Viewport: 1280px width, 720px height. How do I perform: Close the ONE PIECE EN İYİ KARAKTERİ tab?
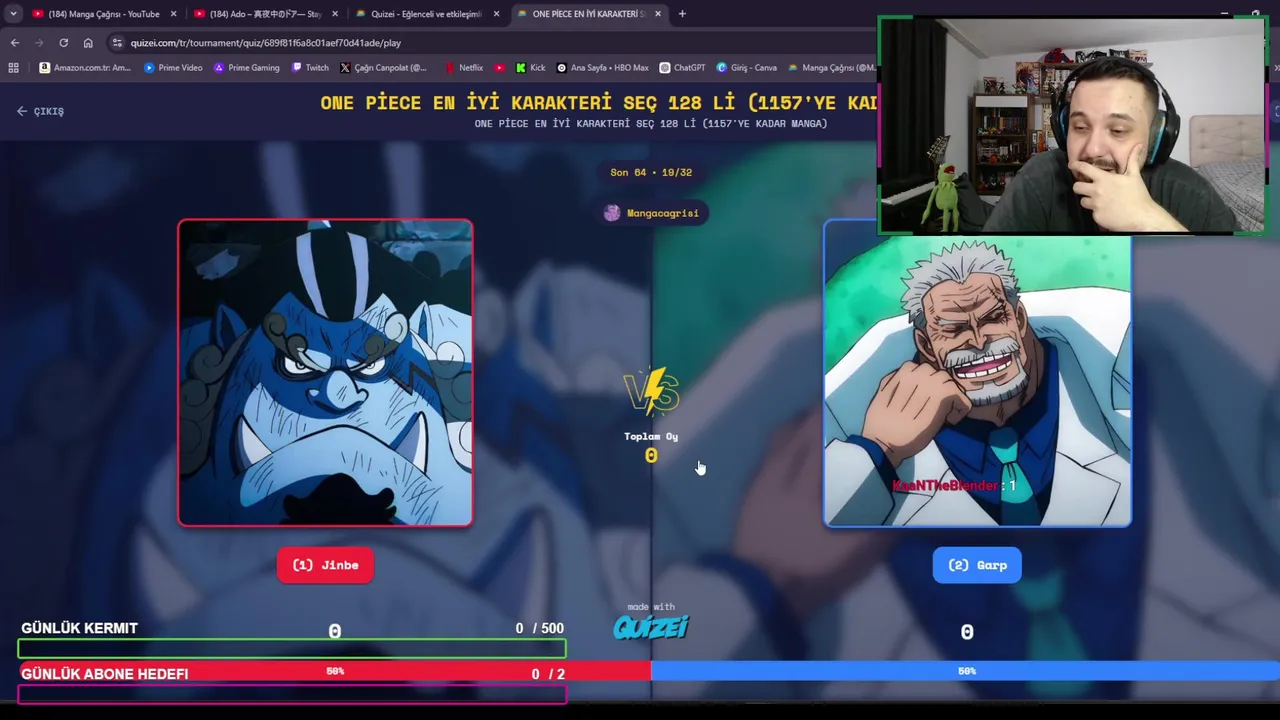[x=659, y=14]
